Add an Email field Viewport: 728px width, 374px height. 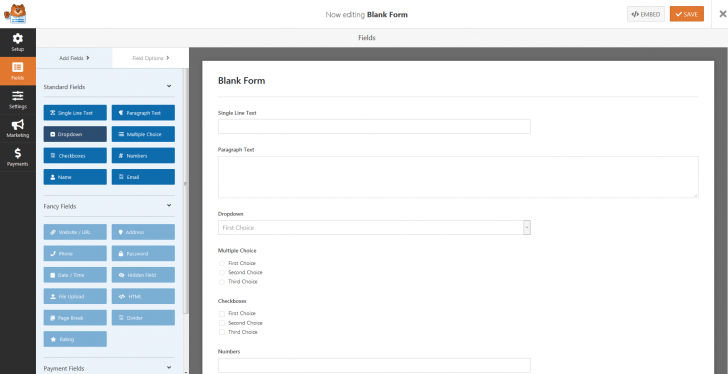(143, 177)
